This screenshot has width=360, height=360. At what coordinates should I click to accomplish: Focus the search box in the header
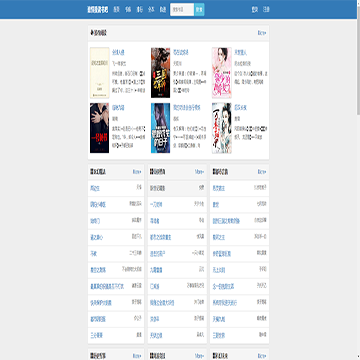tap(182, 10)
